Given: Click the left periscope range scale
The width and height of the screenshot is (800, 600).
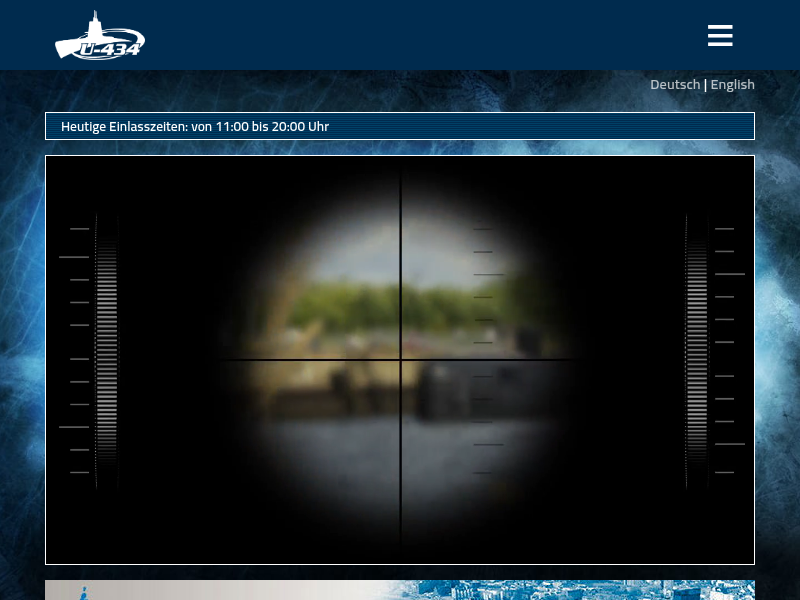Looking at the screenshot, I should 105,350.
